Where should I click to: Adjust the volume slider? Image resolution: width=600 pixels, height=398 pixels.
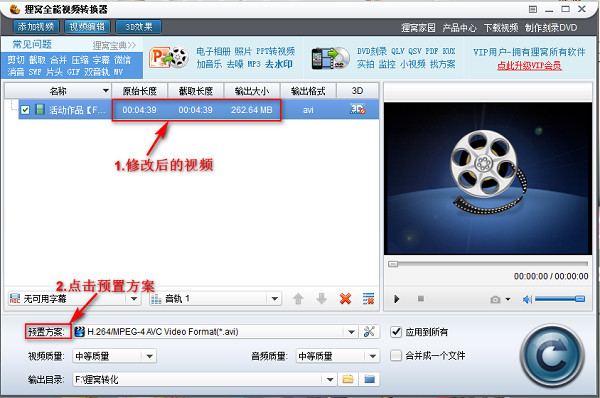(559, 299)
